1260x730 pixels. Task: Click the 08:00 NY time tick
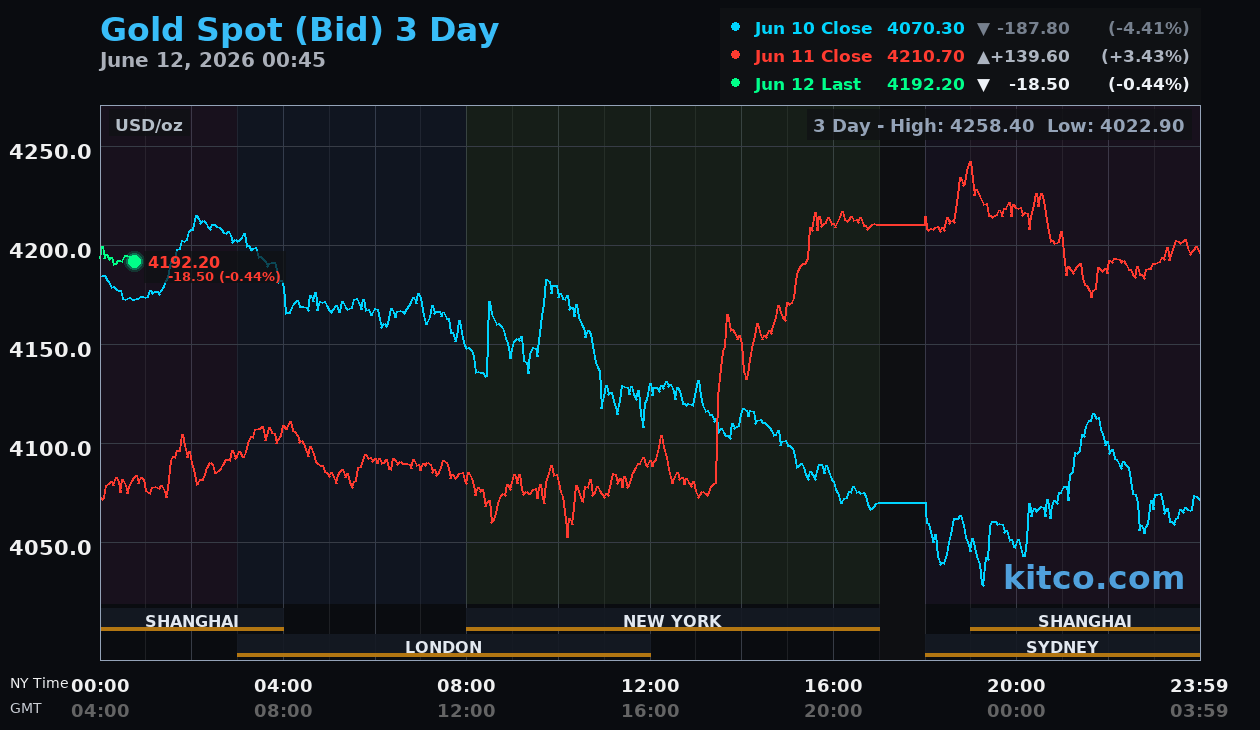tap(467, 686)
